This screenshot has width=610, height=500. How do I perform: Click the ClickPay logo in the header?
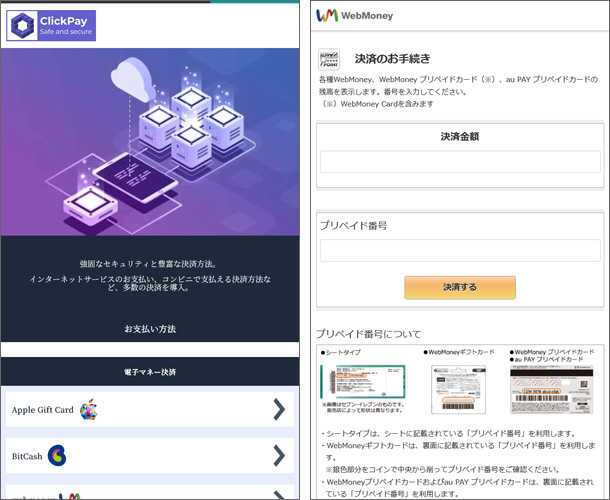(x=51, y=26)
